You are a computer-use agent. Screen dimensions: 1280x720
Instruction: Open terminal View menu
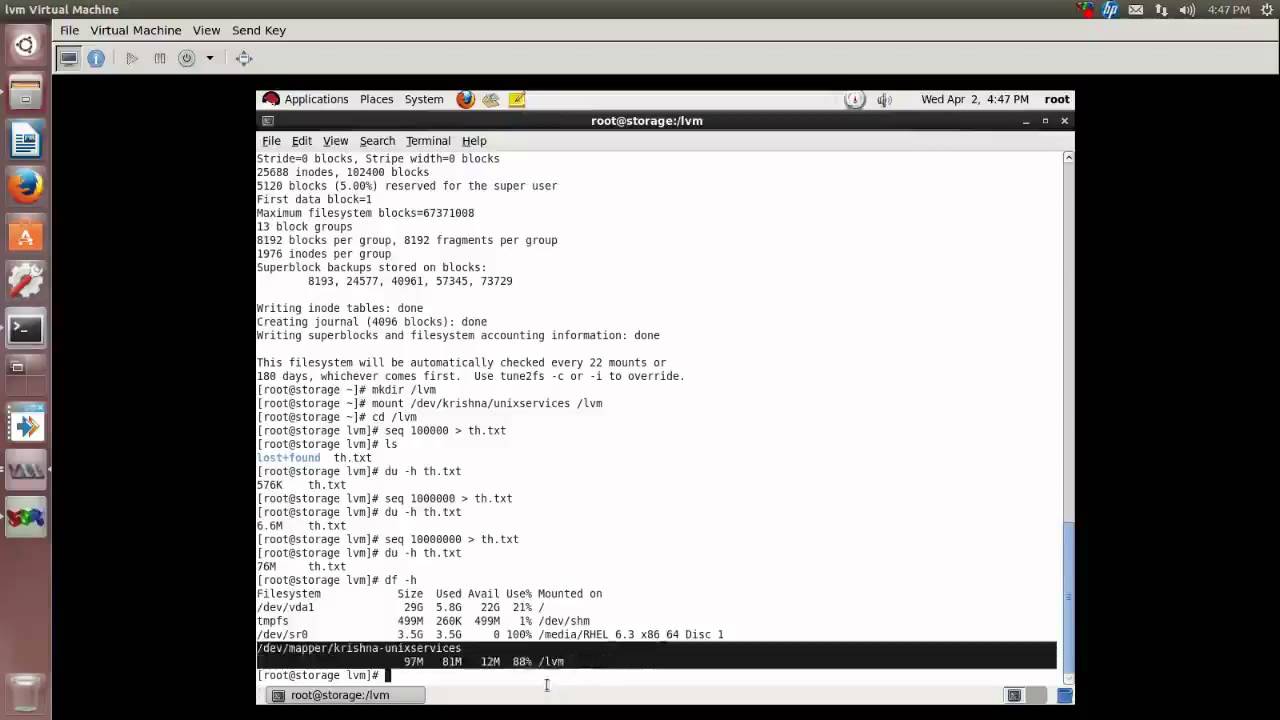click(335, 141)
